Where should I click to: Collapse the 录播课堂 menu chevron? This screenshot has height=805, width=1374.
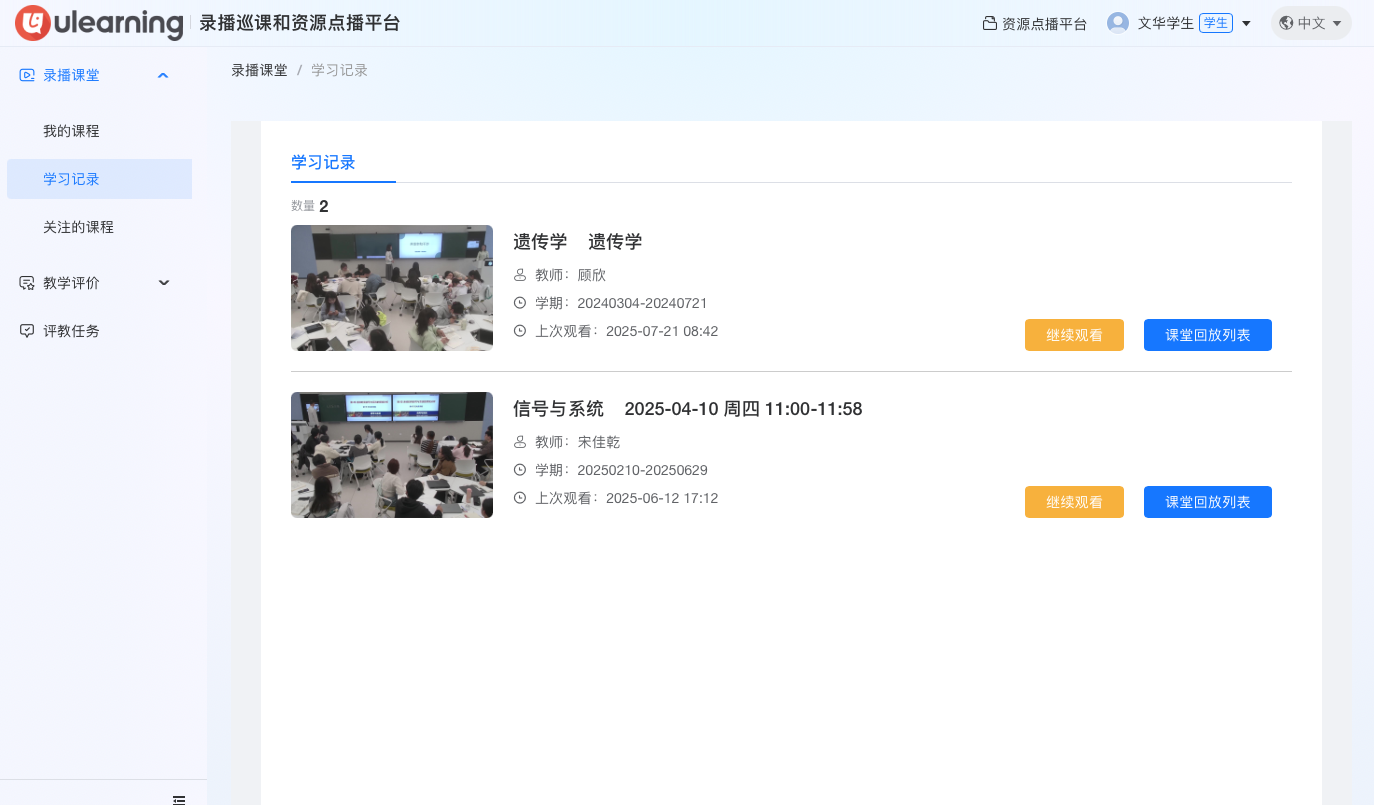pyautogui.click(x=163, y=75)
